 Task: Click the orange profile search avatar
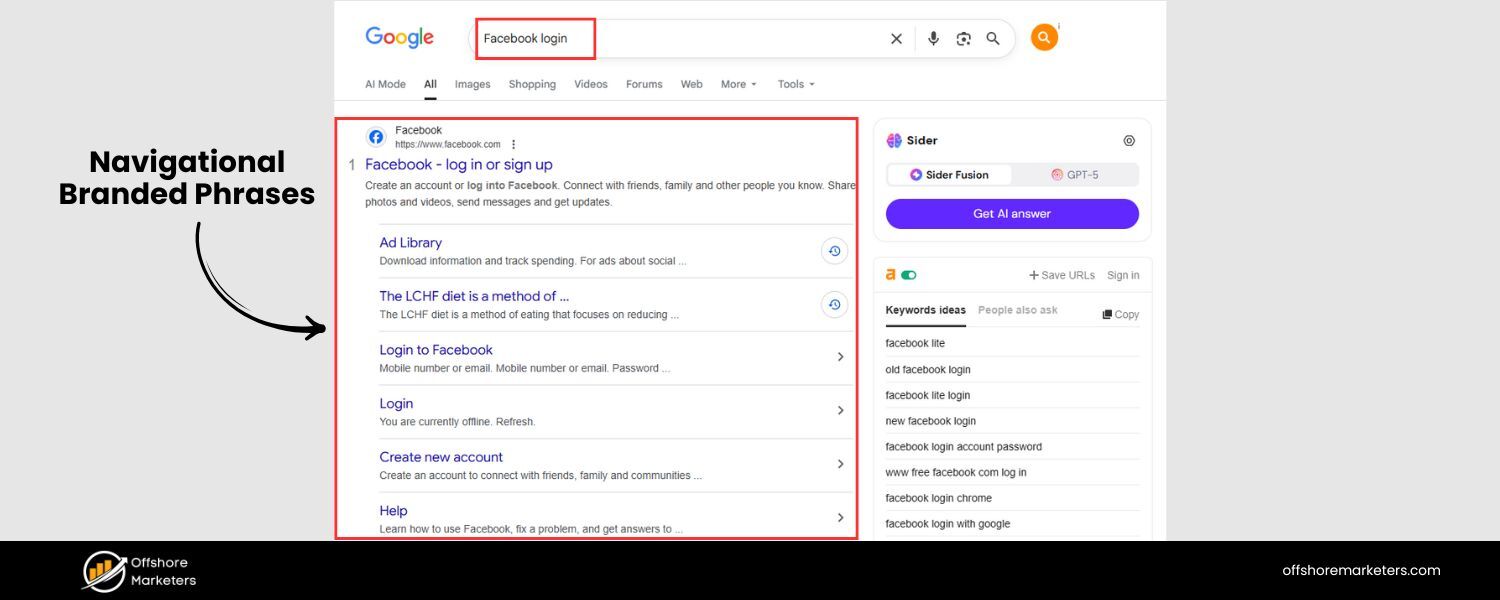(1044, 38)
